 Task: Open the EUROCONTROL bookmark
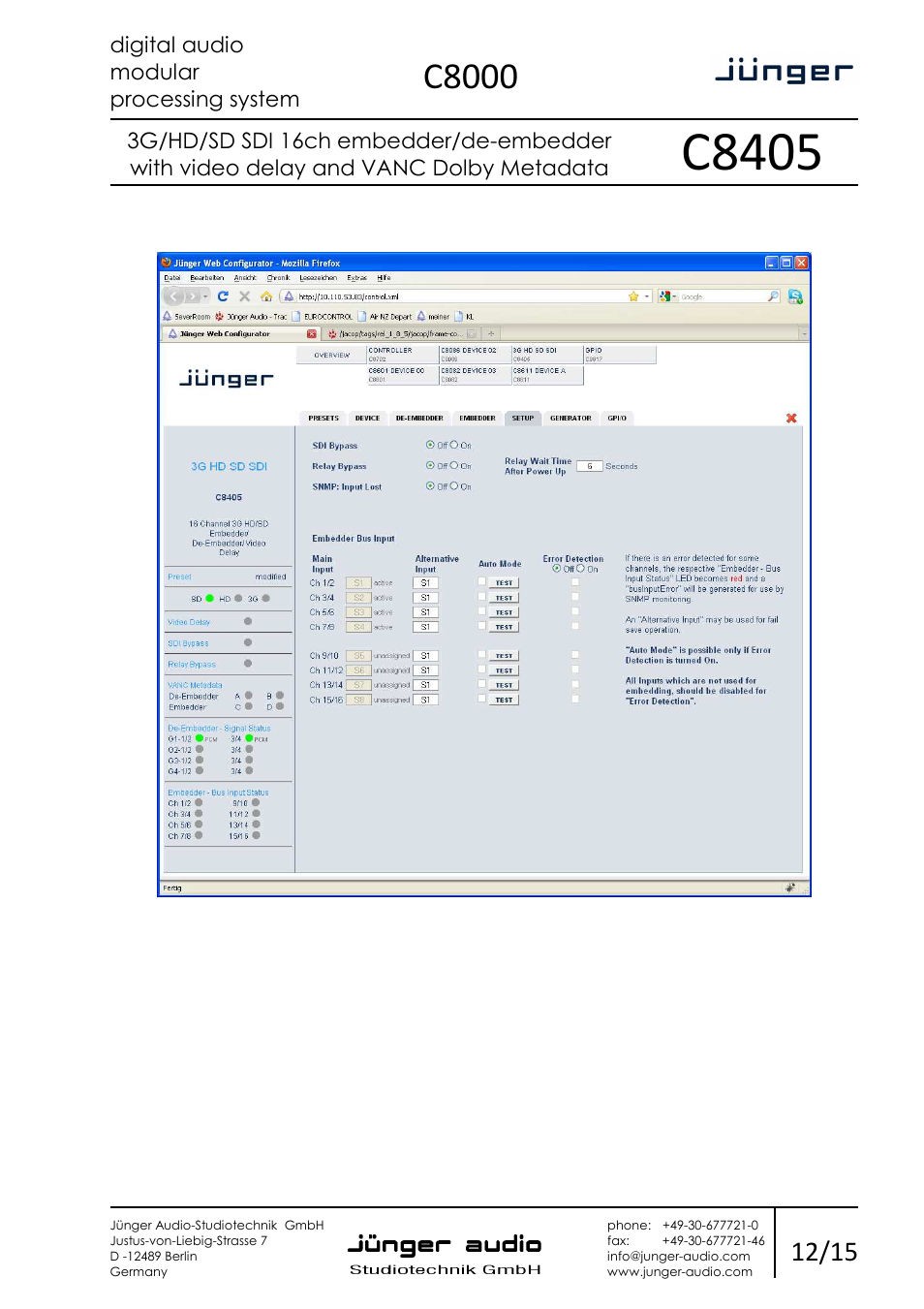click(323, 316)
